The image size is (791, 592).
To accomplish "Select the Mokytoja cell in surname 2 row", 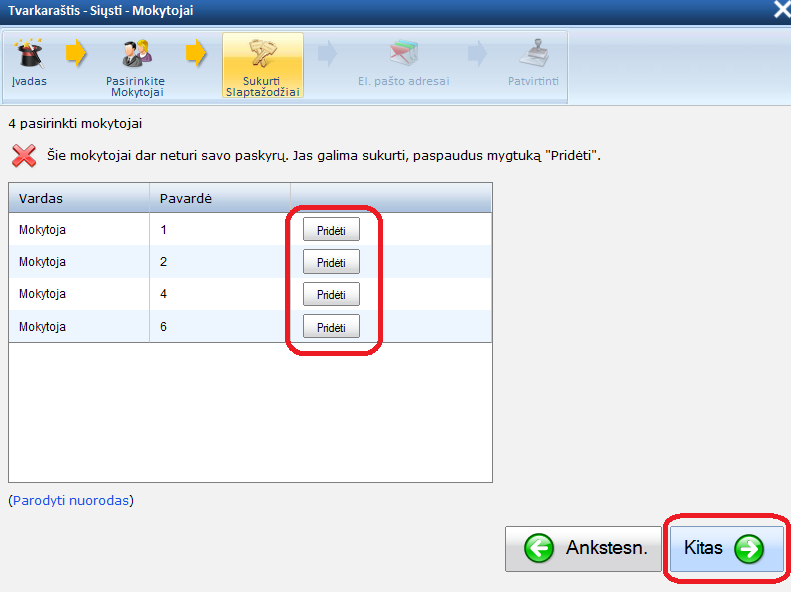I will point(79,262).
